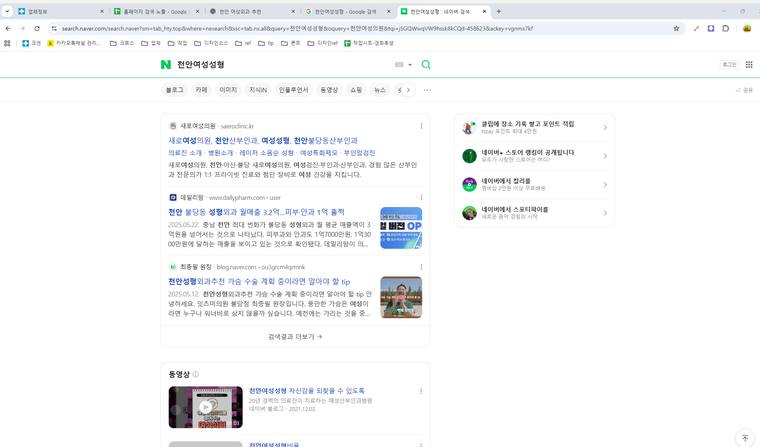Select the 인플루언서 search tab
Viewport: 760px width, 447px height.
click(293, 90)
